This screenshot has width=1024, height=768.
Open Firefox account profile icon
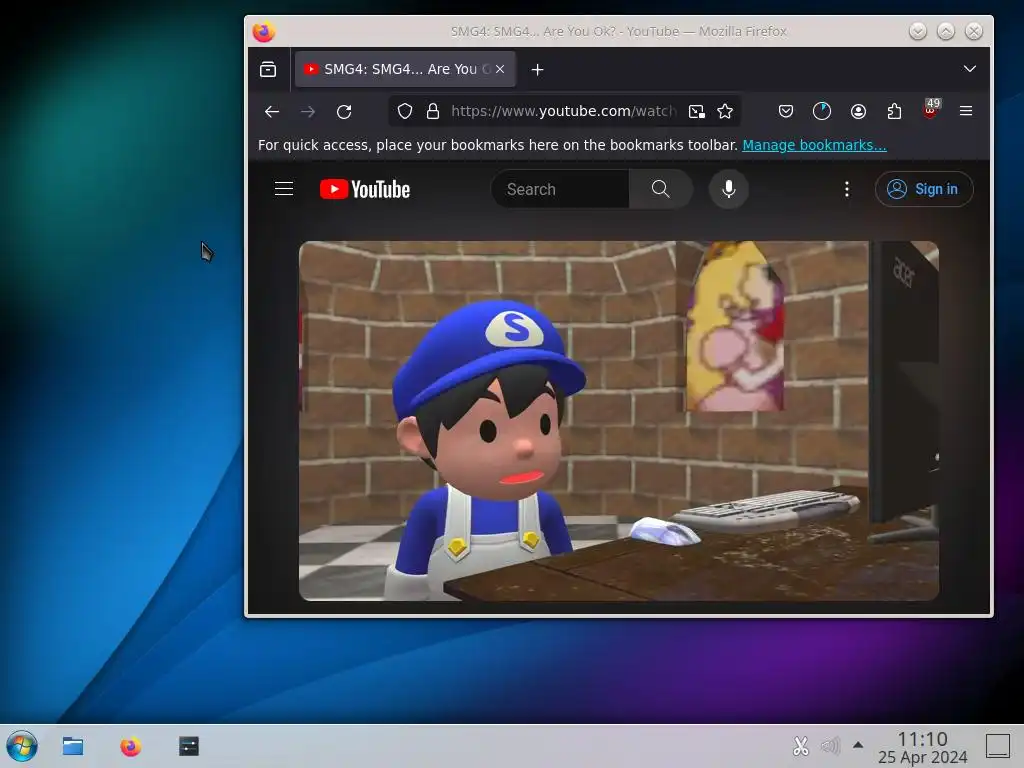[x=858, y=112]
